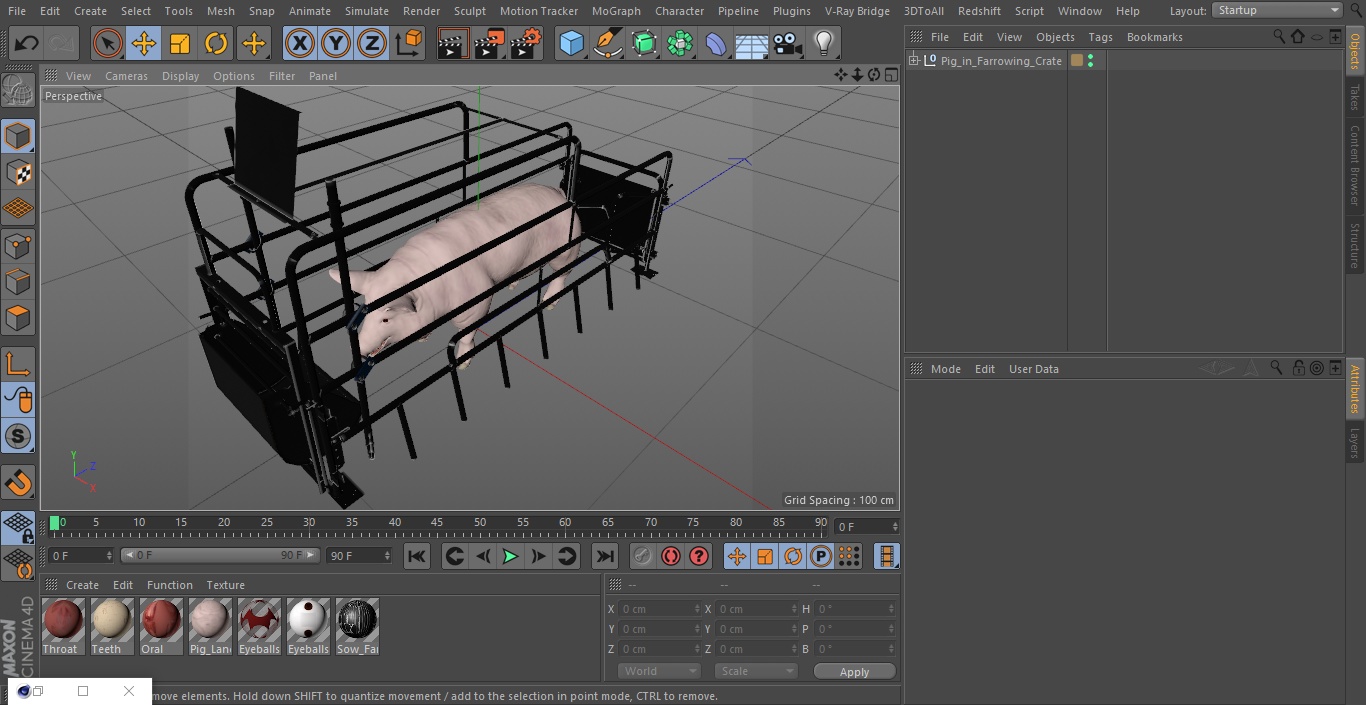Switch to Texture mode checkered cube
Image resolution: width=1366 pixels, height=705 pixels.
point(18,172)
